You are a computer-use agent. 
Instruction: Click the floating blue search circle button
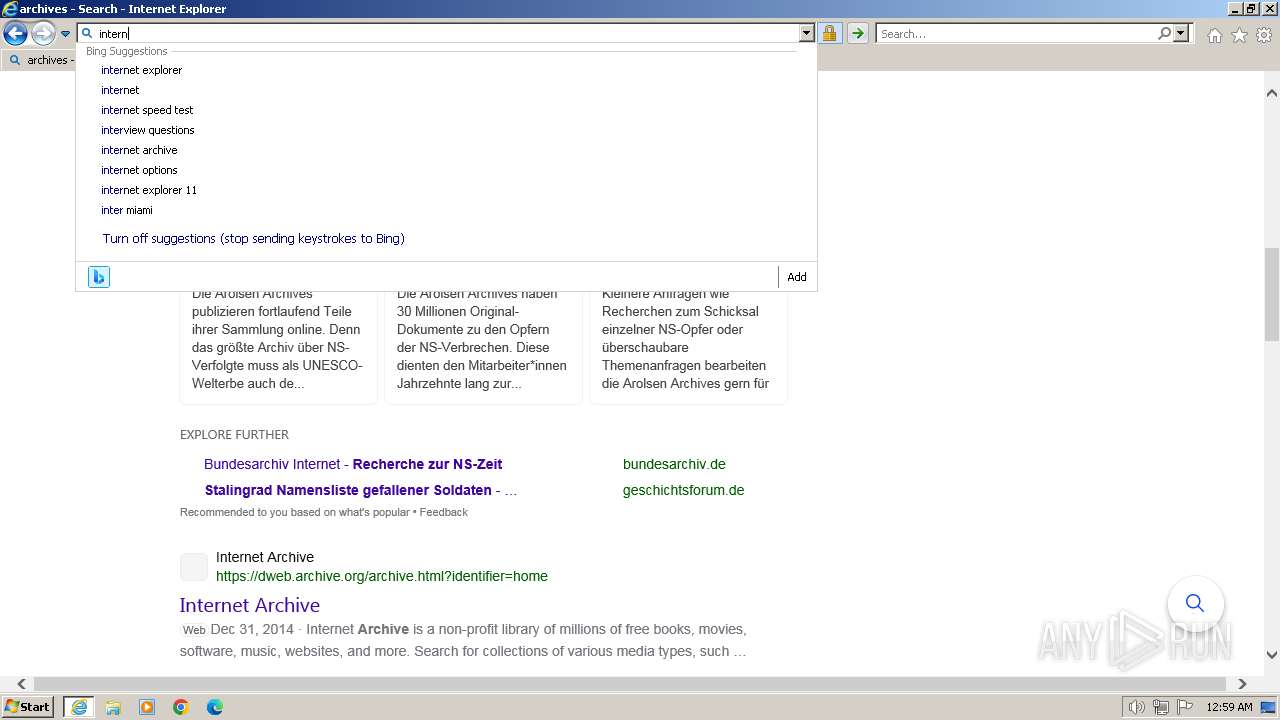click(x=1195, y=603)
